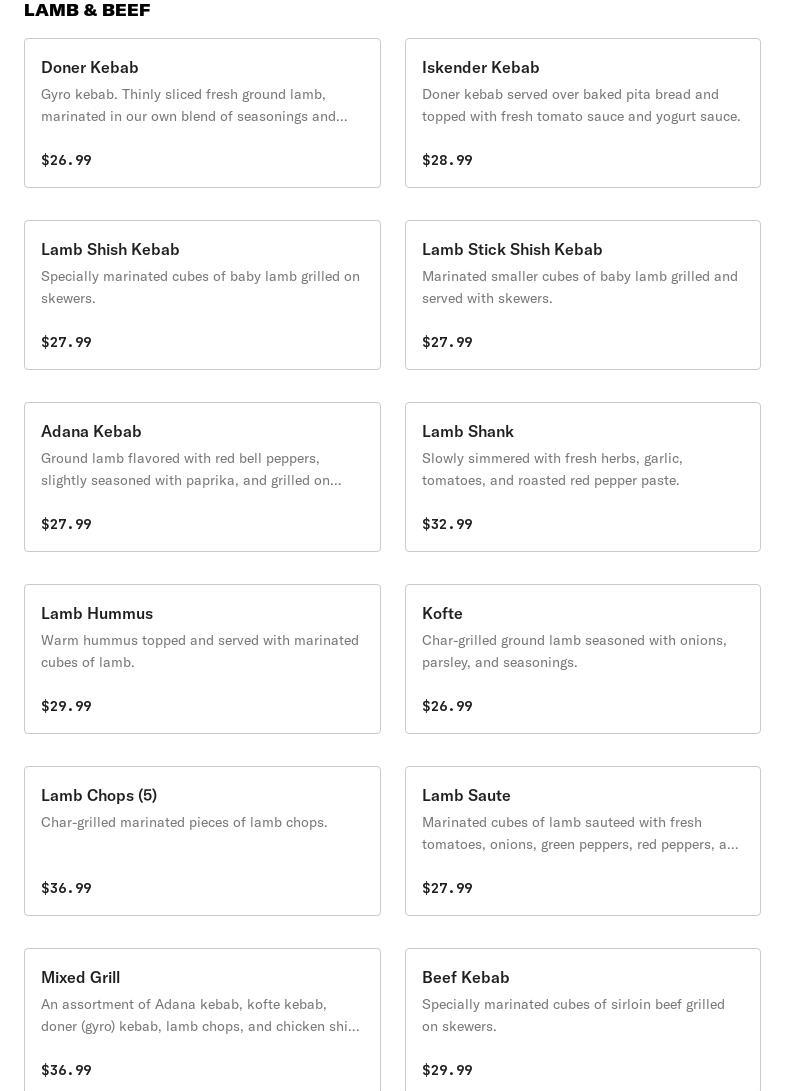Viewport: 785px width, 1091px height.
Task: Select the Lamb Shank menu card
Action: point(582,477)
